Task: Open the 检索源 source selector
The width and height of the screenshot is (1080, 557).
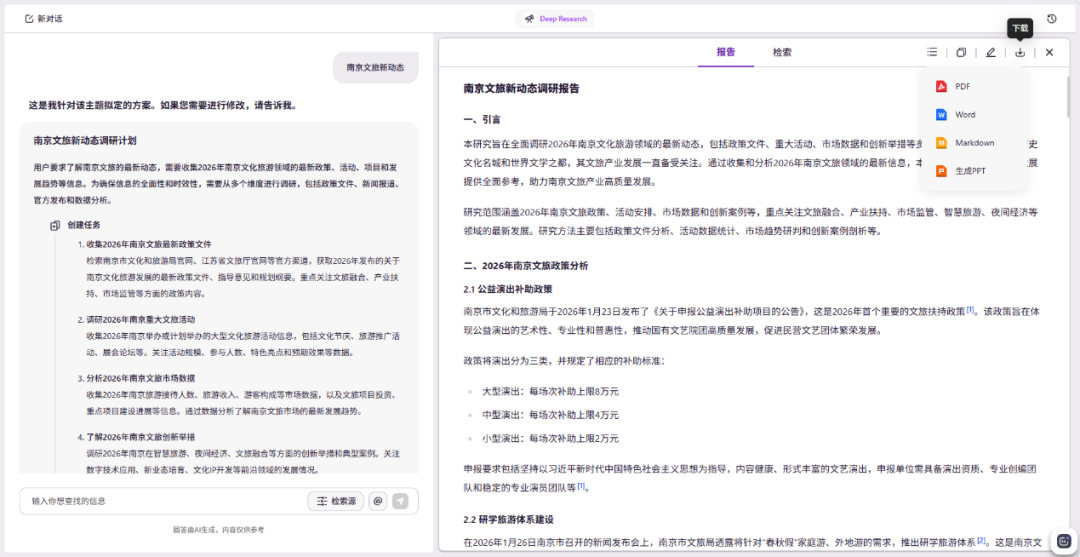Action: [335, 501]
